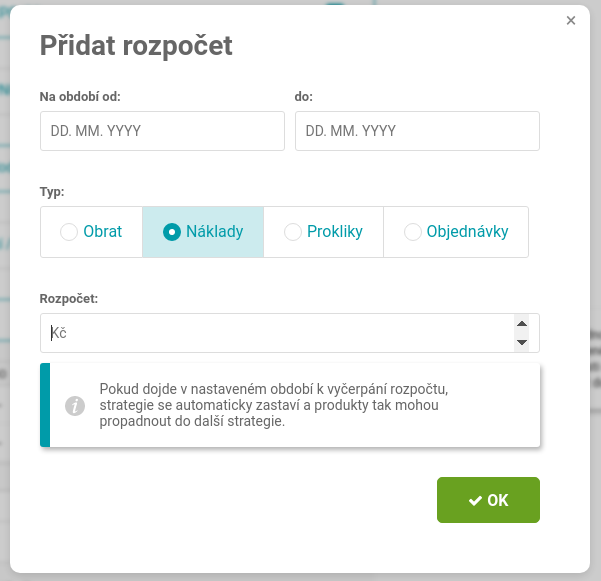Focus the 'Na období od' date field
Viewport: 601px width, 581px height.
point(162,131)
